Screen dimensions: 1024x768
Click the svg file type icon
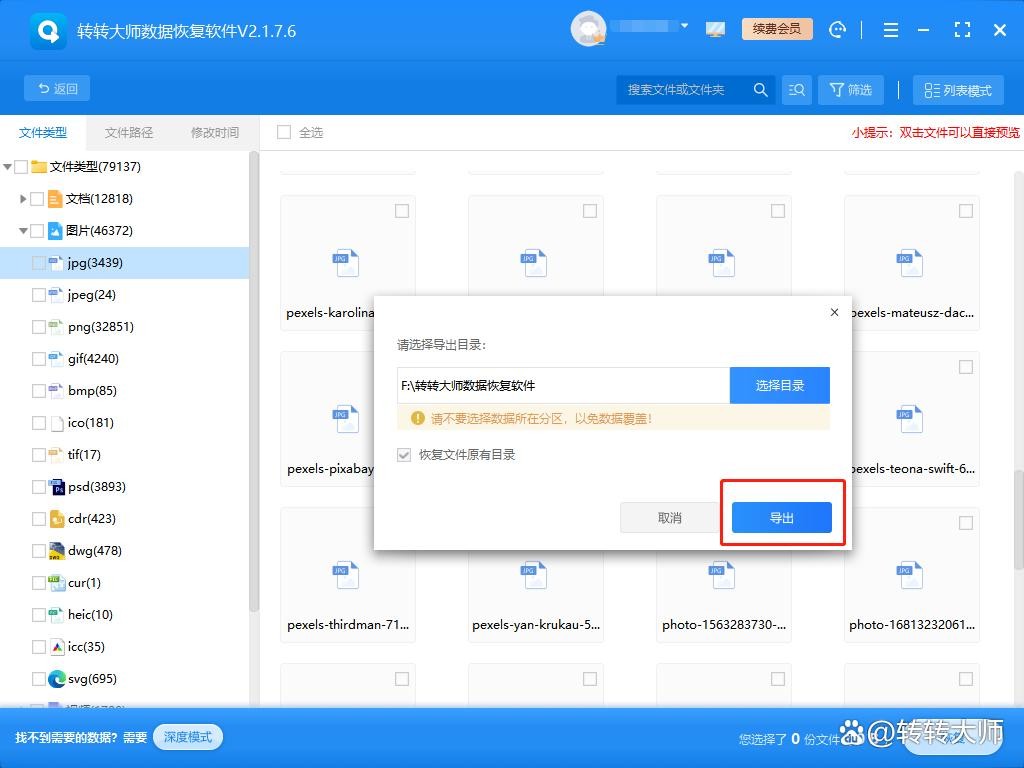(x=57, y=679)
